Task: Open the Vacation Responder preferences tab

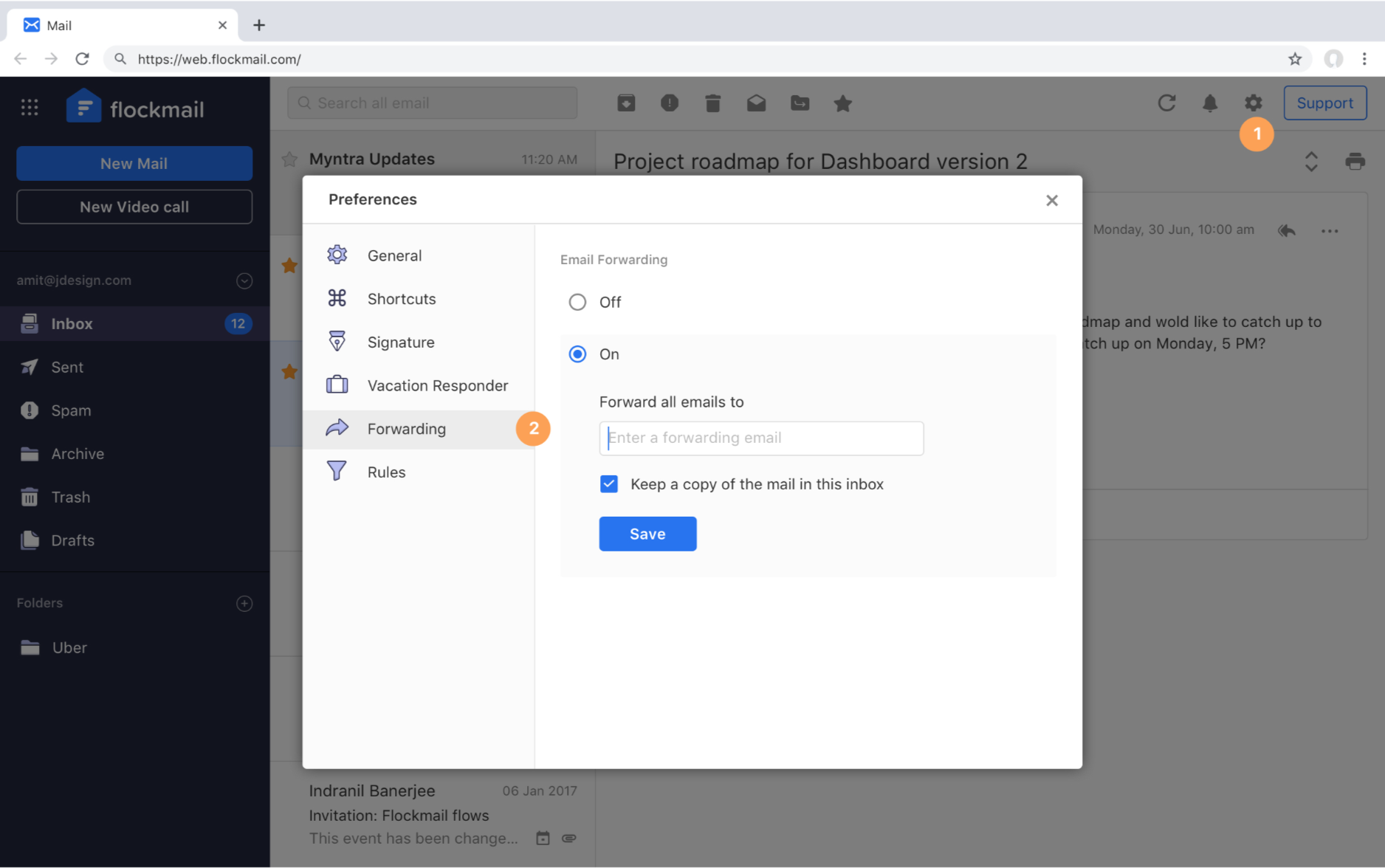Action: [437, 385]
